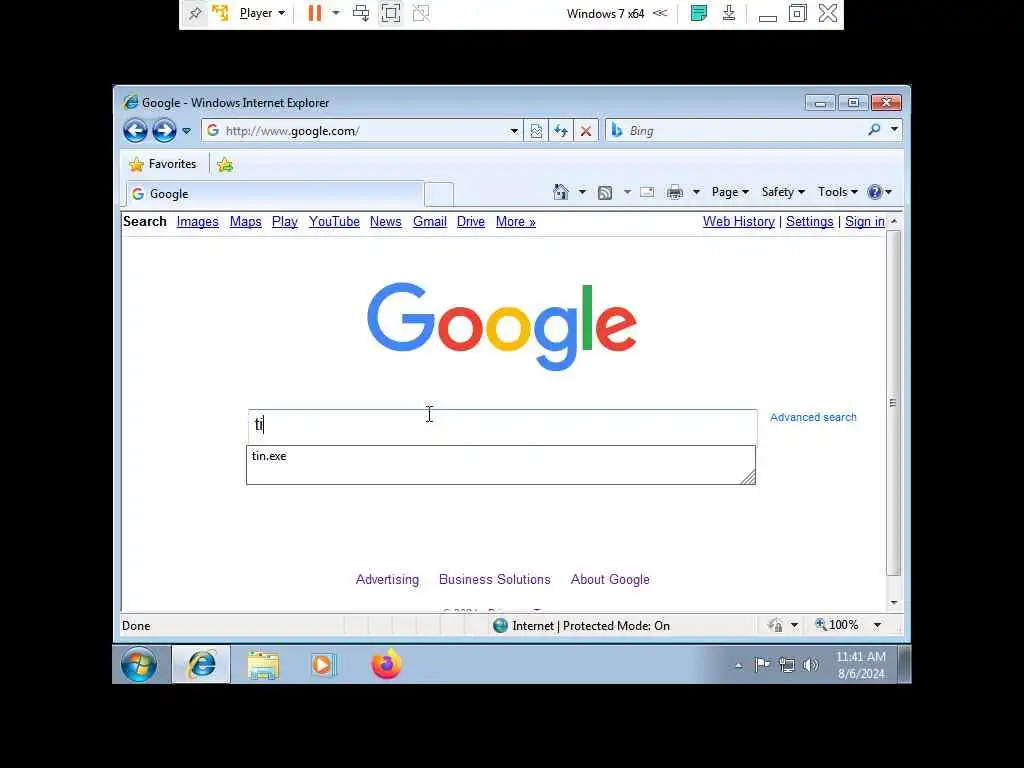Open Google Settings link

[810, 221]
